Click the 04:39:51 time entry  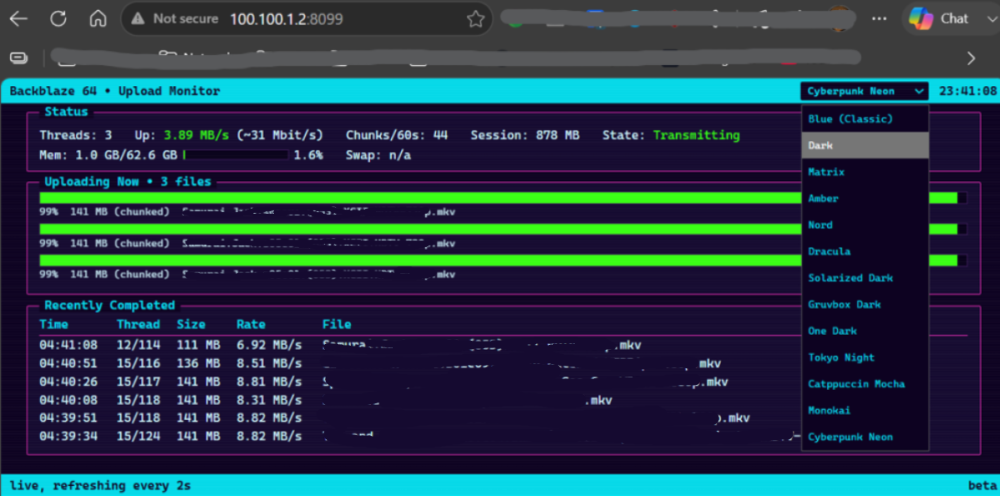69,418
